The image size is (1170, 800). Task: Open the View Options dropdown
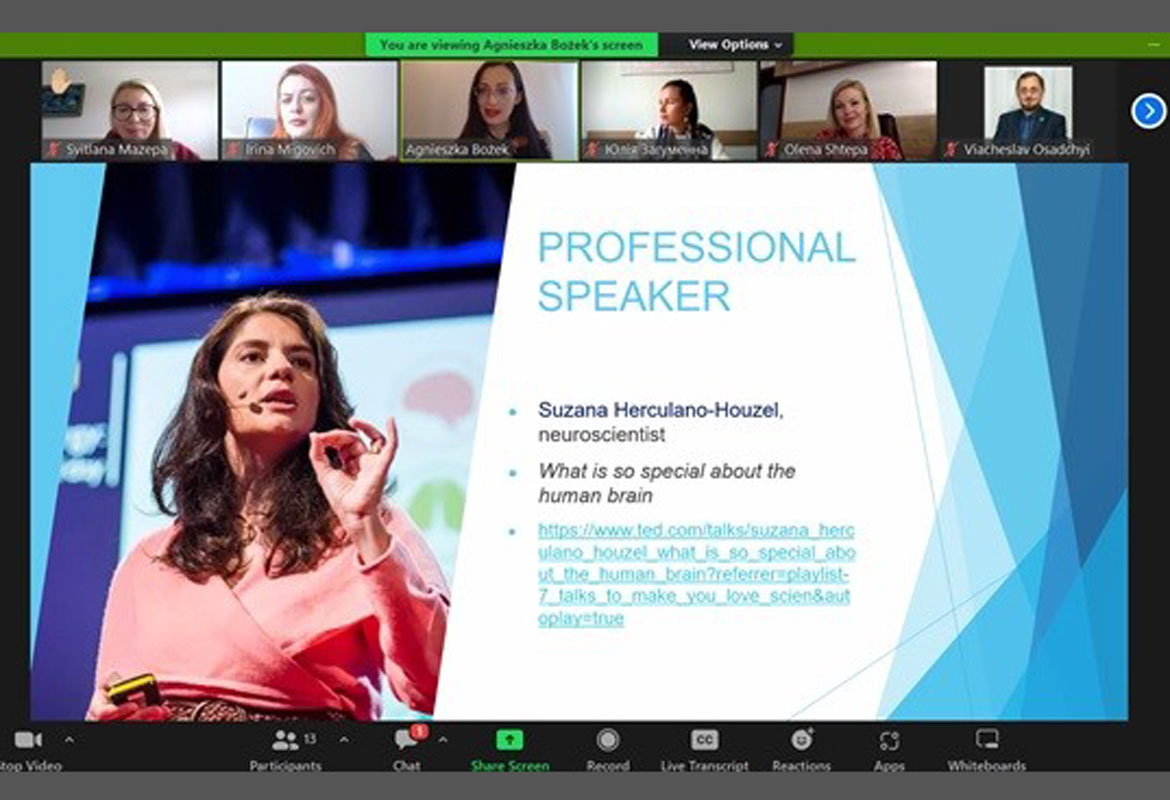click(735, 45)
